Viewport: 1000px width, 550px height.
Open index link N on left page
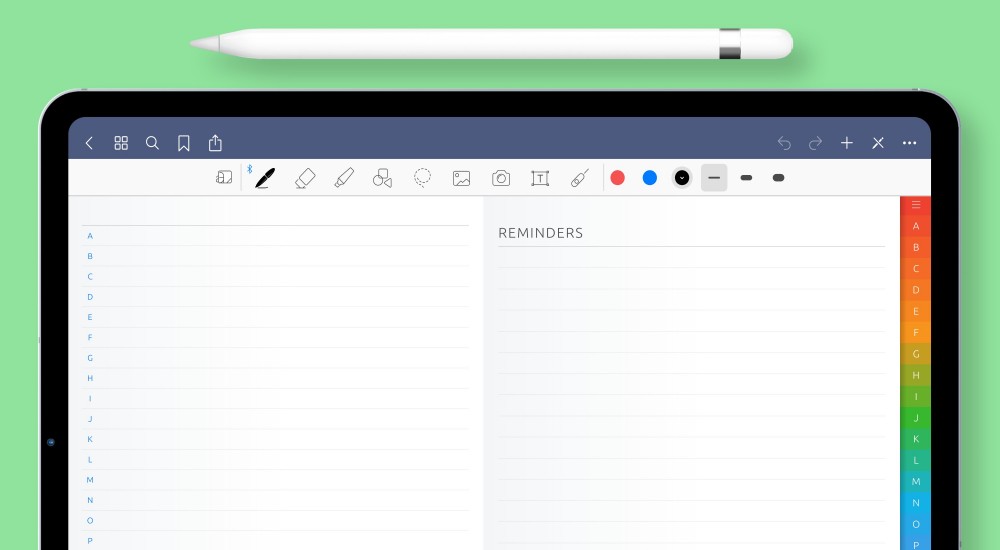[90, 501]
